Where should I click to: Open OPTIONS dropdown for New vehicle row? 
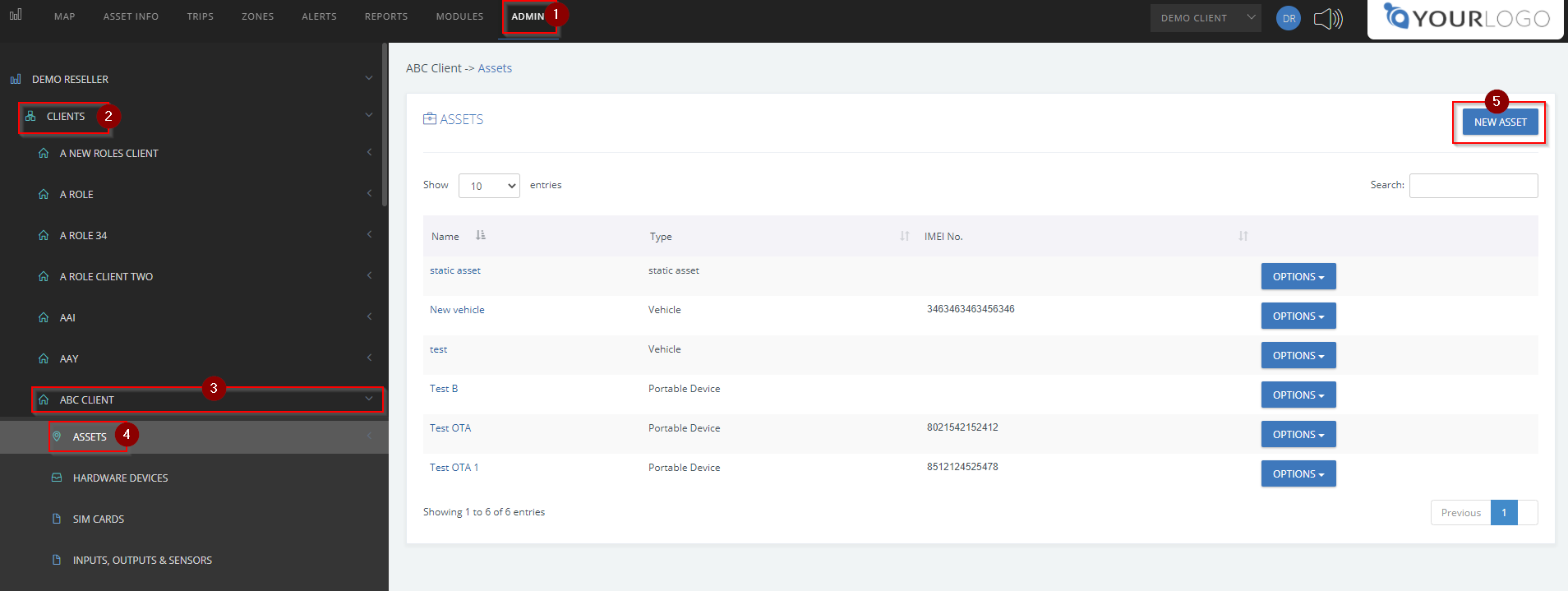click(x=1298, y=316)
